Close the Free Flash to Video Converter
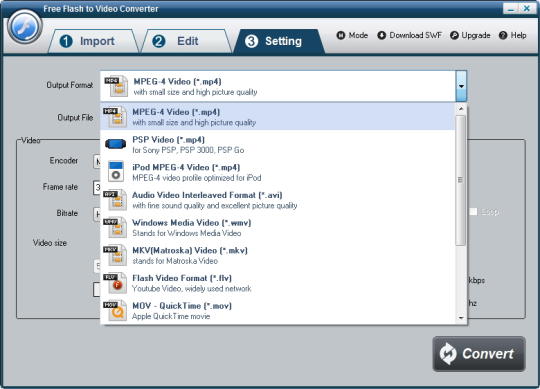 pyautogui.click(x=527, y=9)
